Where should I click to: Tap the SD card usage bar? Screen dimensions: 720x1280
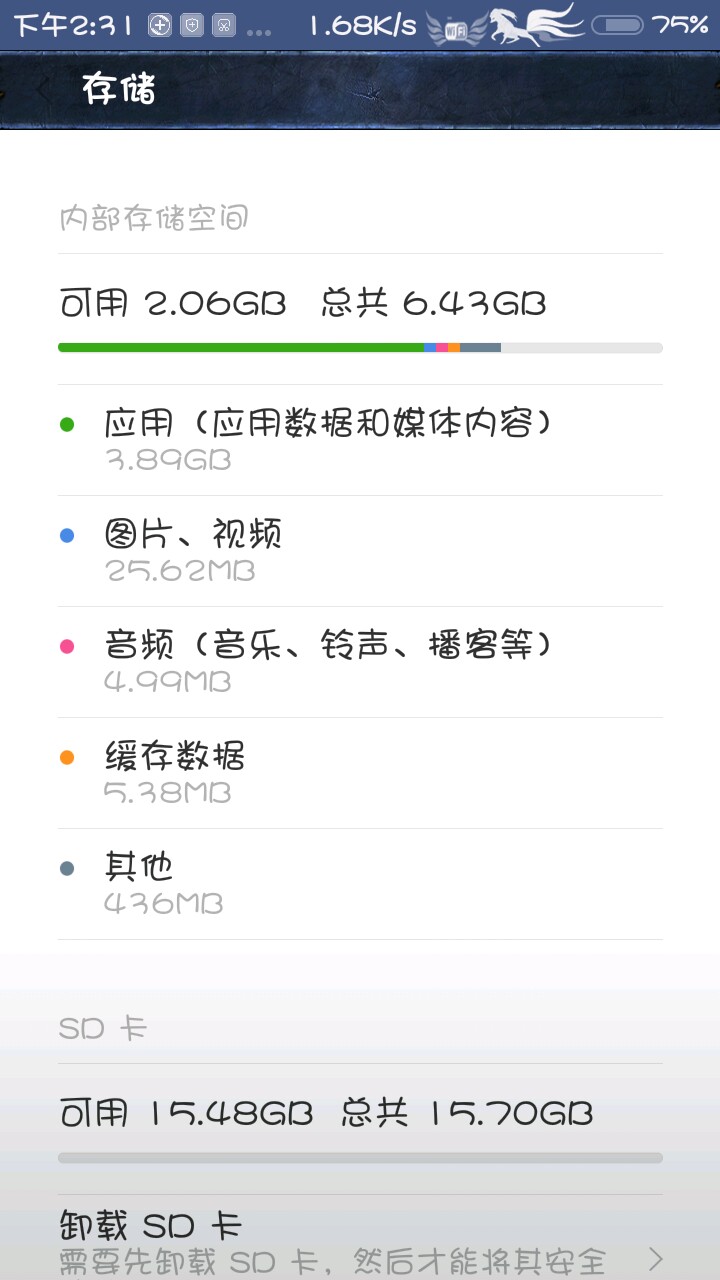click(360, 1158)
